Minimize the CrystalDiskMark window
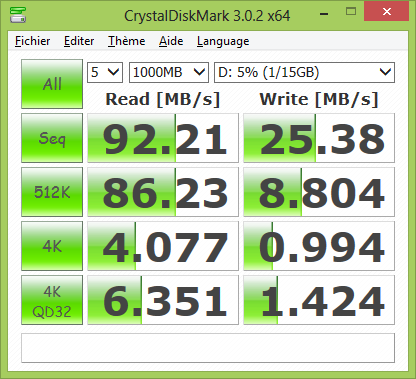This screenshot has height=379, width=416. (x=324, y=13)
